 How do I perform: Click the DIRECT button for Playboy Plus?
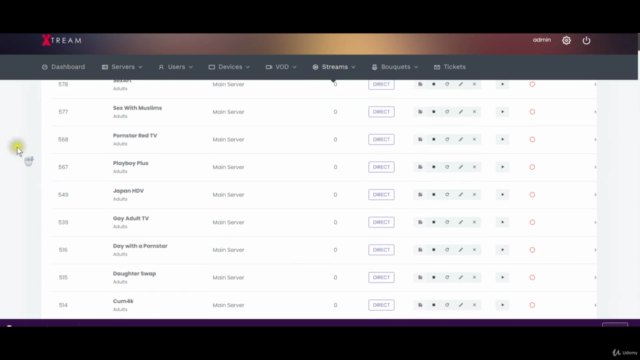pos(381,167)
